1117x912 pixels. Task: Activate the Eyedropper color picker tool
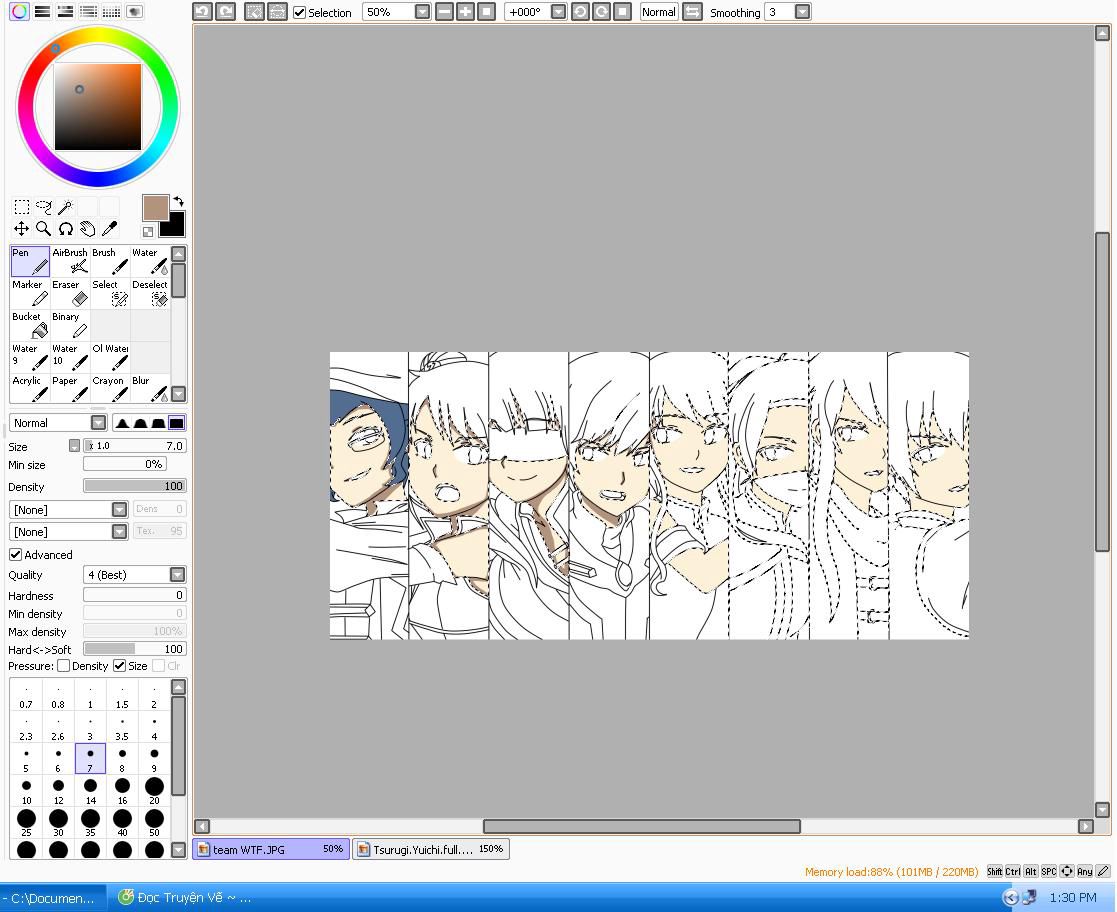[x=110, y=228]
